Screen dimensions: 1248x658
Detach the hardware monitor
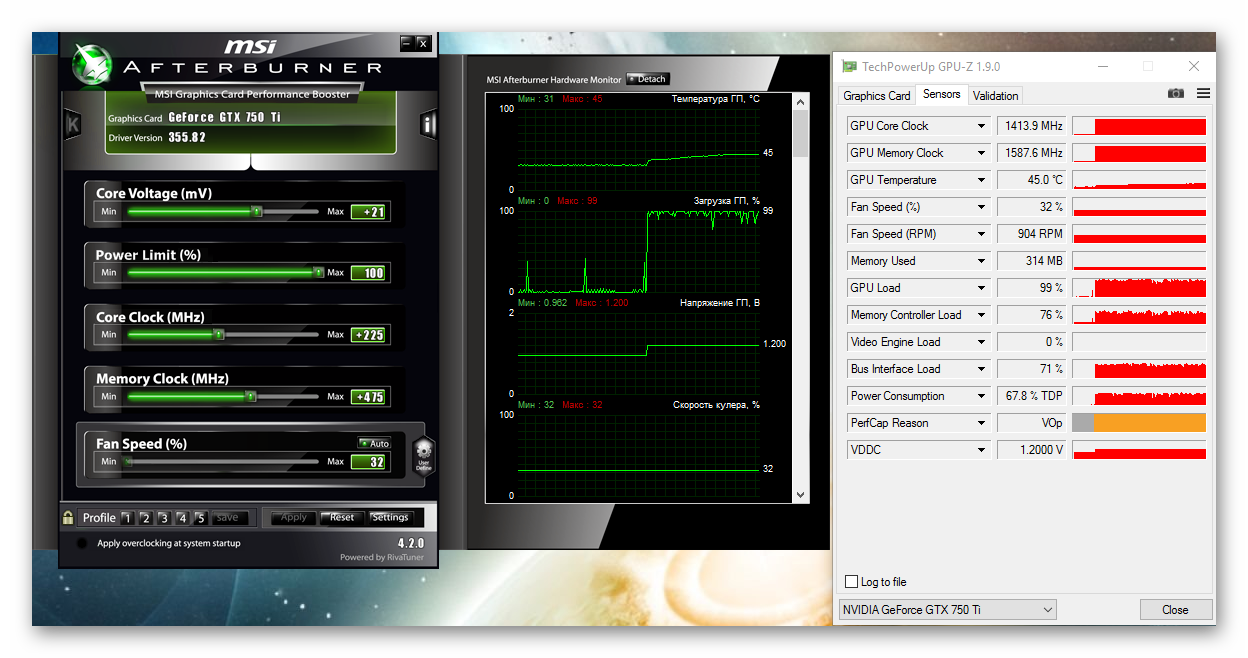[x=648, y=79]
